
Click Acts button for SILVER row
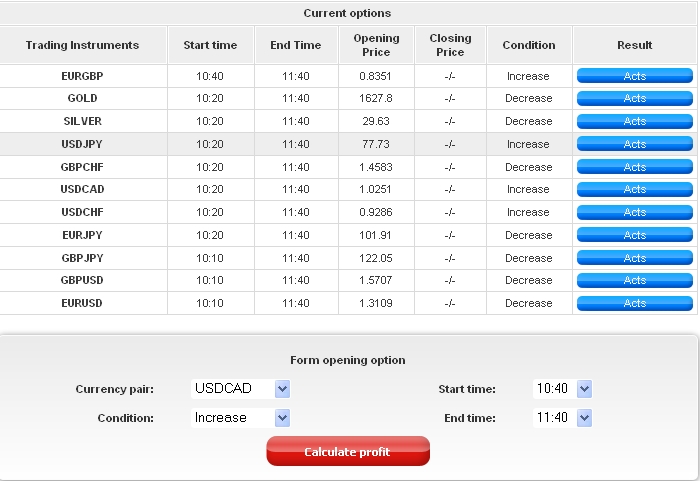pyautogui.click(x=635, y=122)
